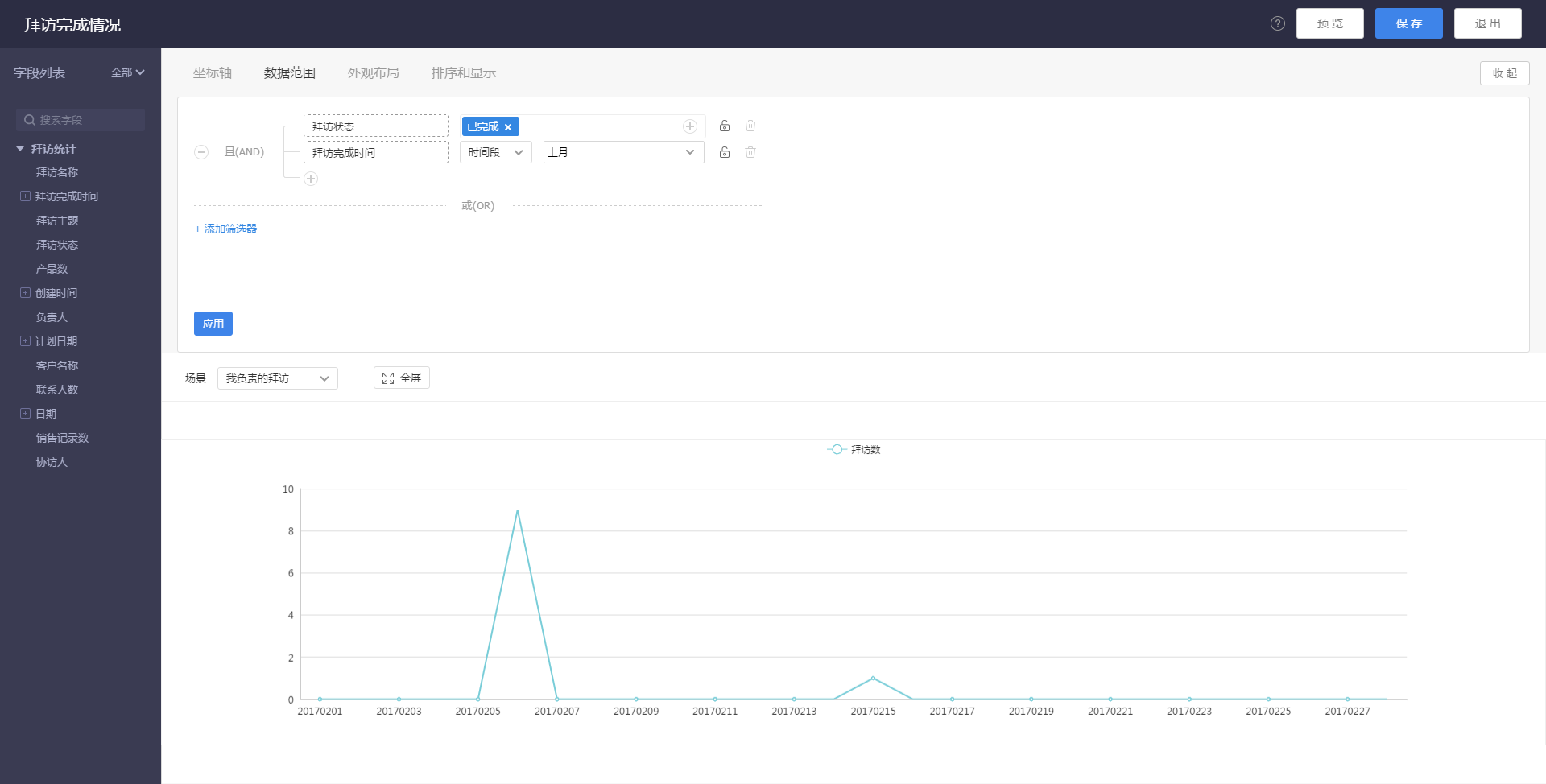1546x784 pixels.
Task: Select 客户名称 field in list
Action: [x=57, y=365]
